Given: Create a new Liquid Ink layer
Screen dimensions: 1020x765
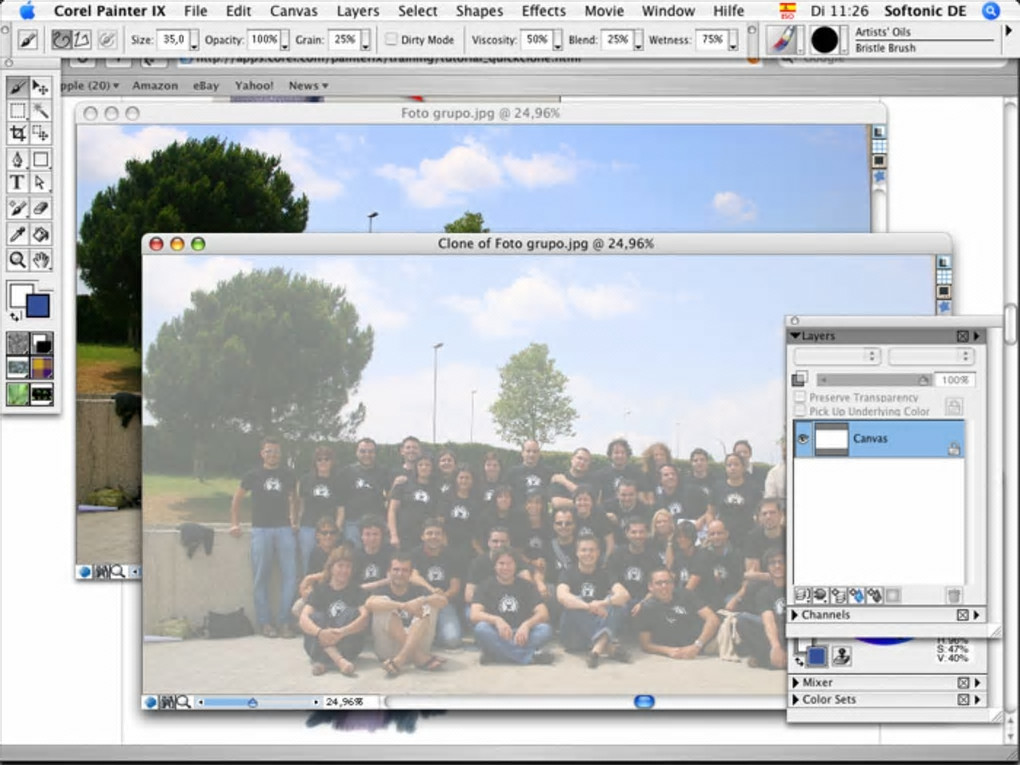Looking at the screenshot, I should (874, 595).
